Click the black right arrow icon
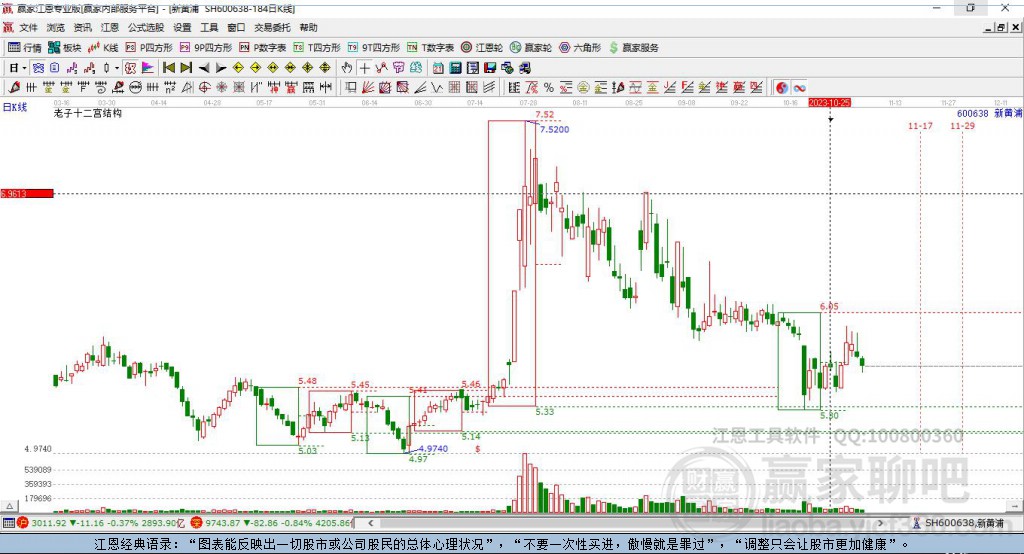This screenshot has height=554, width=1024. (221, 68)
